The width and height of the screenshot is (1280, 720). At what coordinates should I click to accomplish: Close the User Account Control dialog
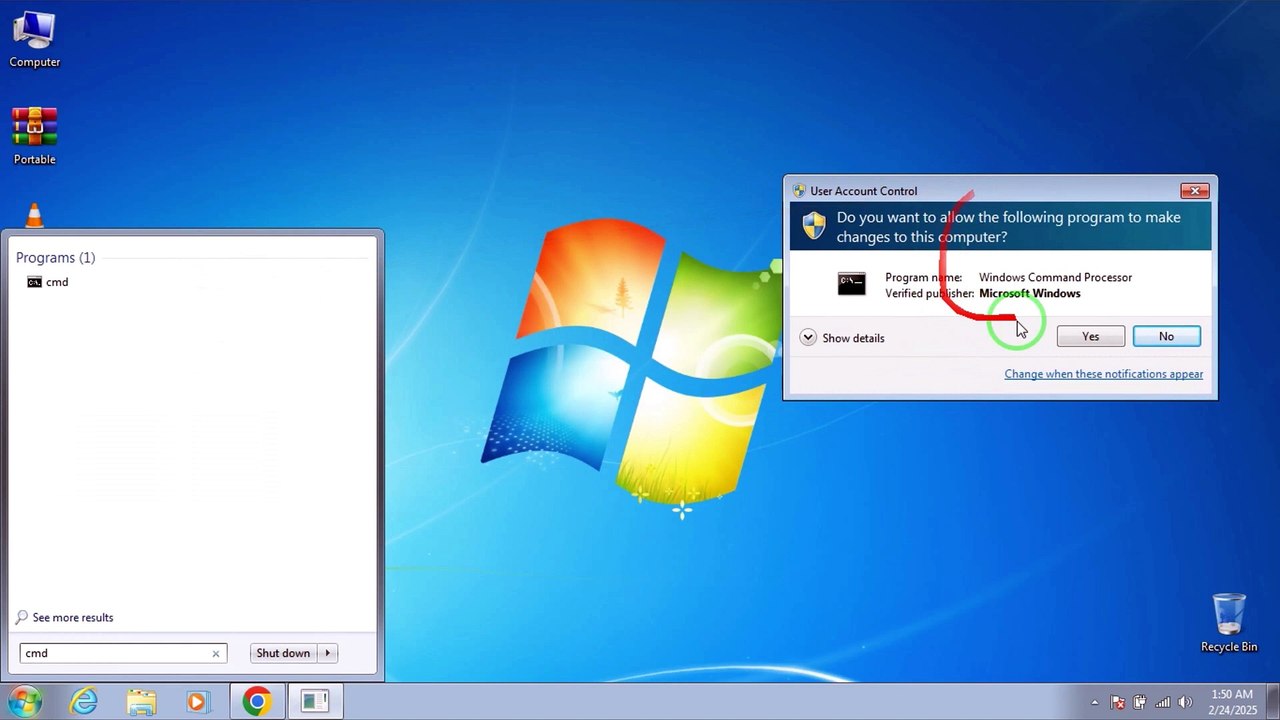click(x=1195, y=191)
